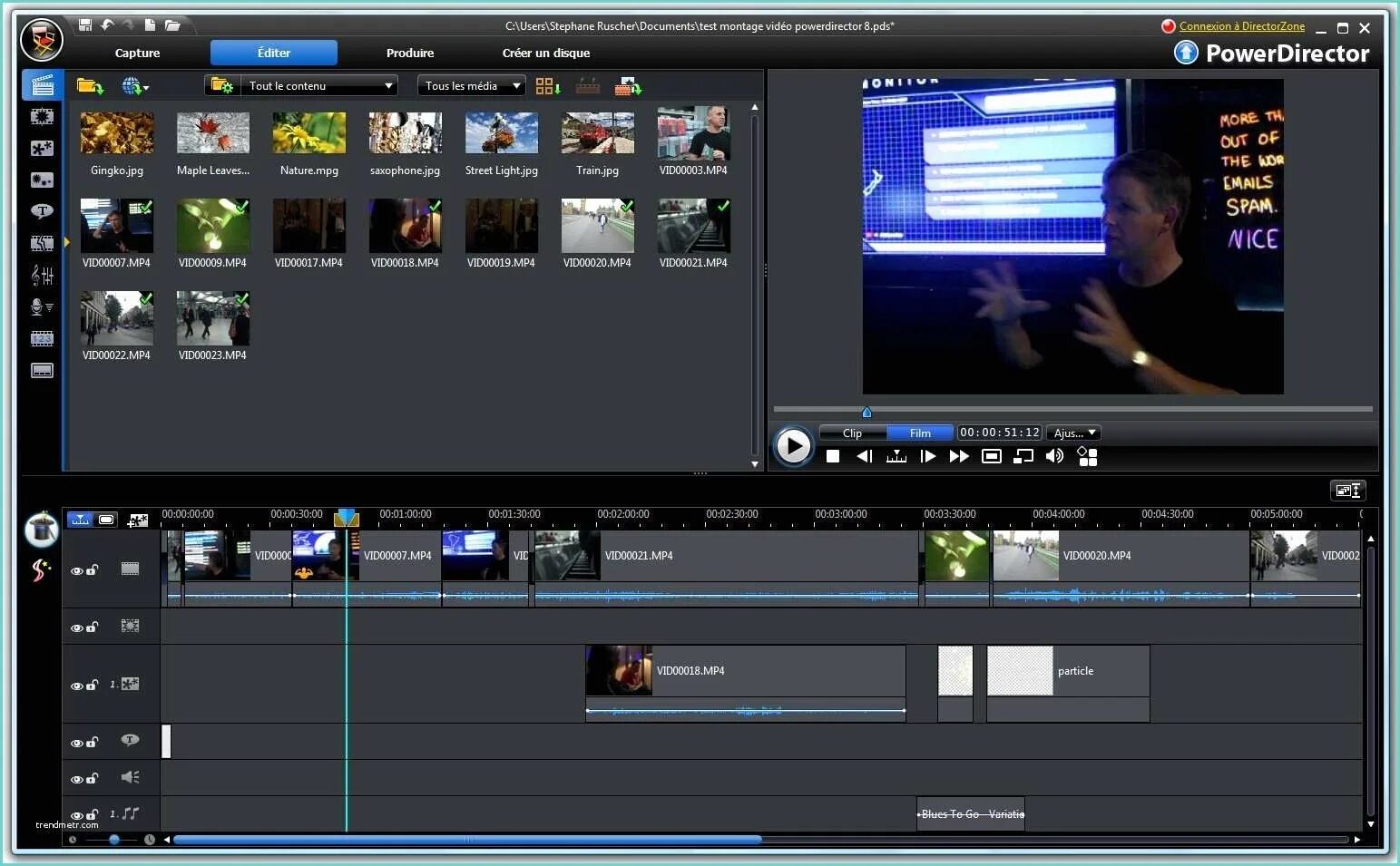
Task: Create new project icon
Action: (x=150, y=25)
